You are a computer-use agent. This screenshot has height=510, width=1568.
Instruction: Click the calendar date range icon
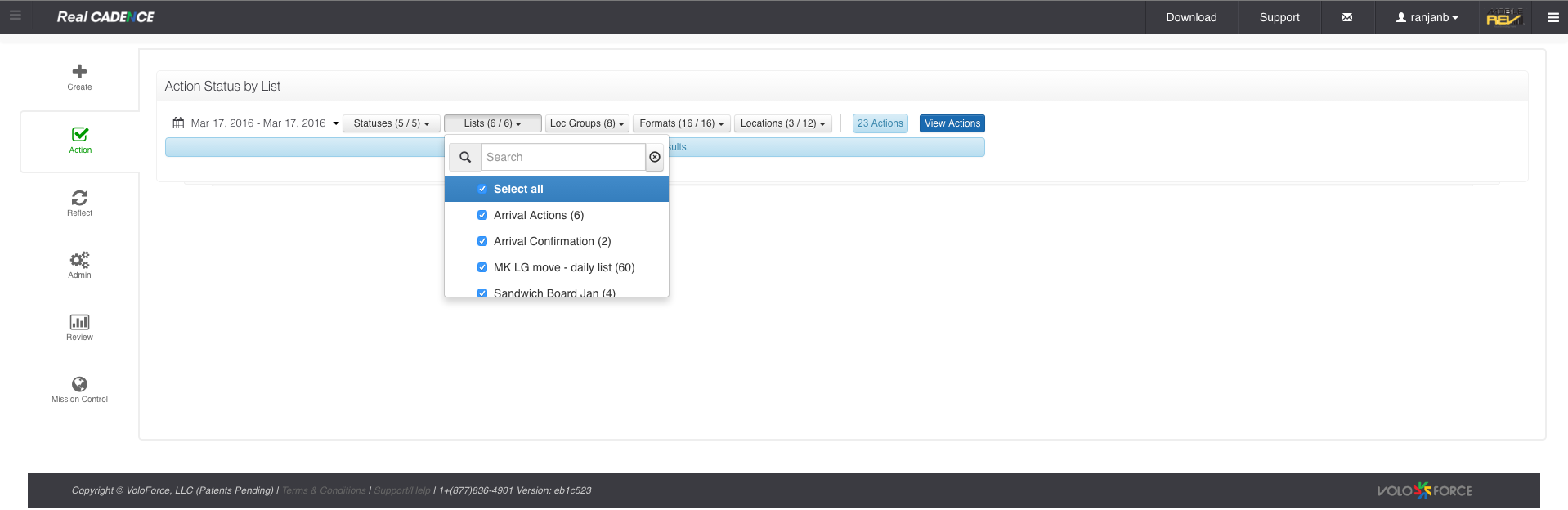(x=178, y=123)
